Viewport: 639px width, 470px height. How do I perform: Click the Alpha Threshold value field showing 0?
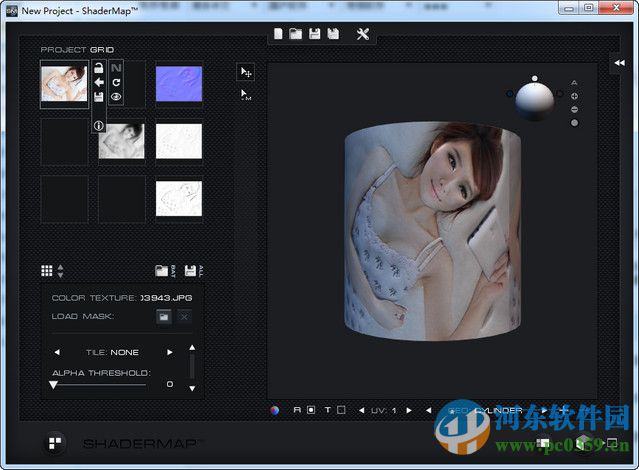(x=170, y=384)
